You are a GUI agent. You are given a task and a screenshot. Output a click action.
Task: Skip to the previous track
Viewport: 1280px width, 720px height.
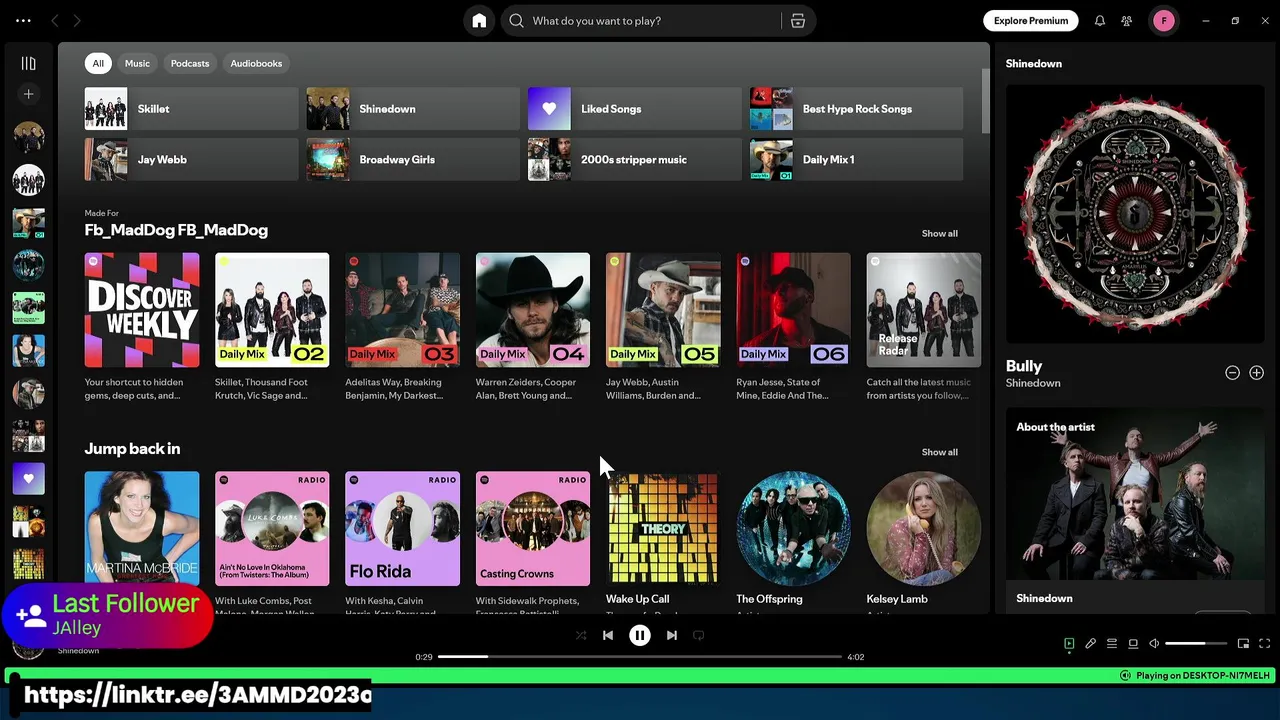click(x=607, y=635)
